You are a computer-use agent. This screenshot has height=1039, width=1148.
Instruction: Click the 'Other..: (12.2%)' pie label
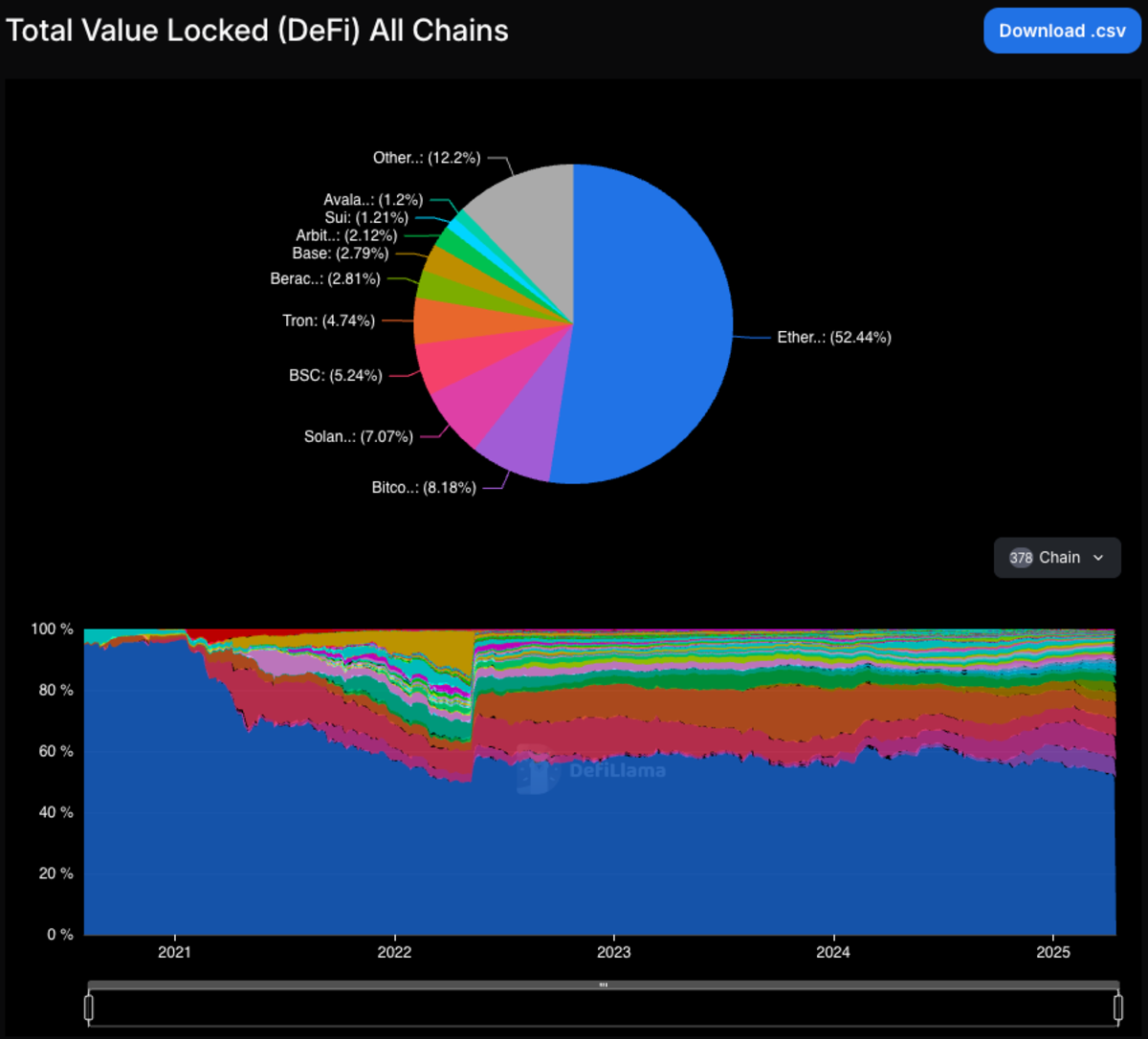427,158
